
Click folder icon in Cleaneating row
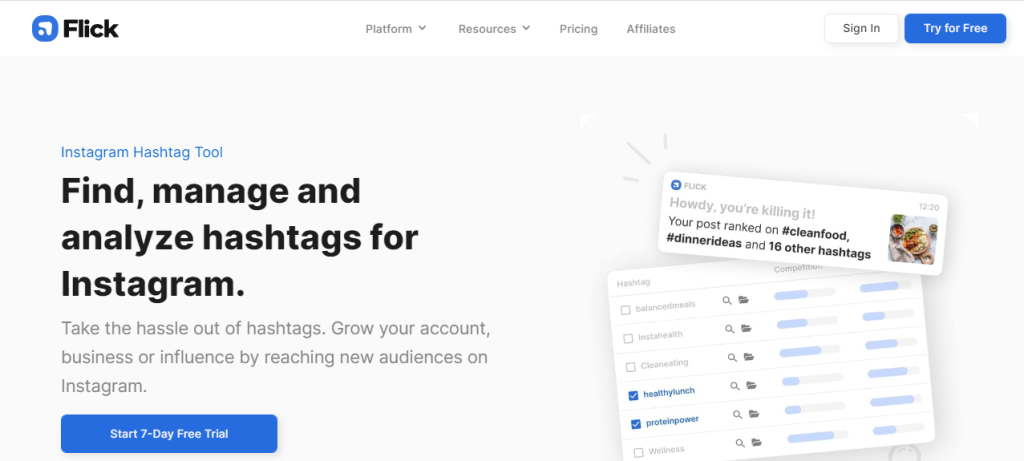pyautogui.click(x=749, y=357)
